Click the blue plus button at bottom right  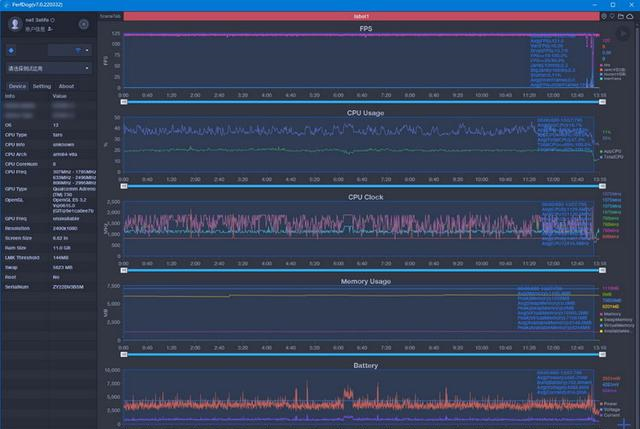tap(623, 424)
